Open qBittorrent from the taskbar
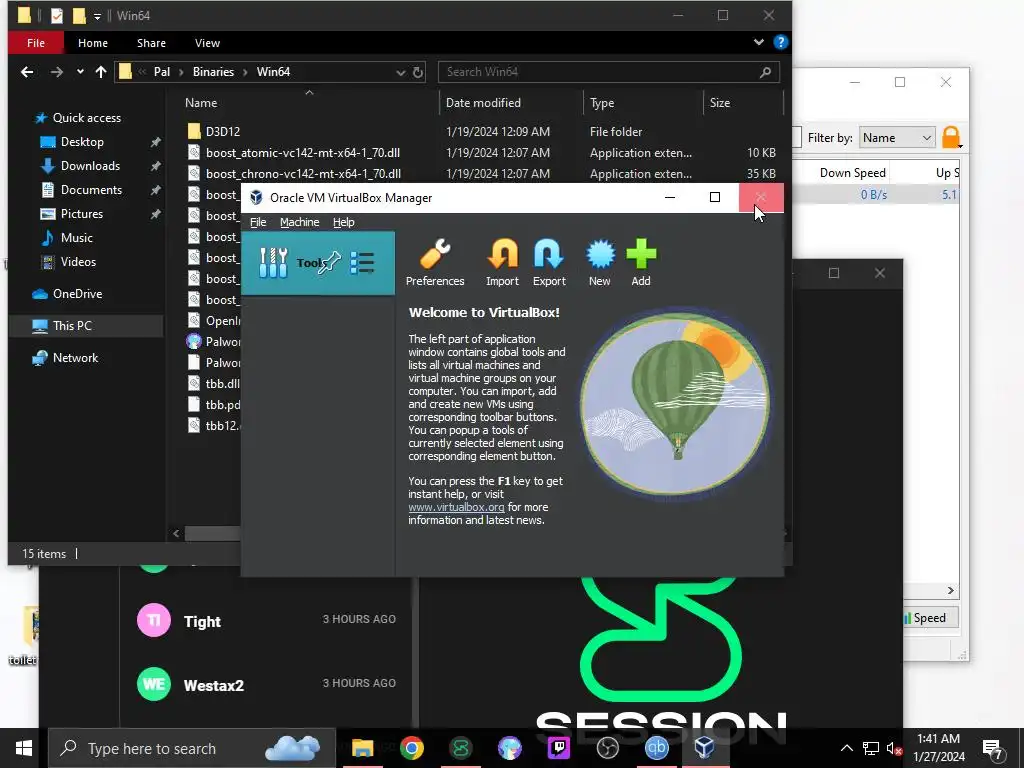1024x768 pixels. point(656,748)
